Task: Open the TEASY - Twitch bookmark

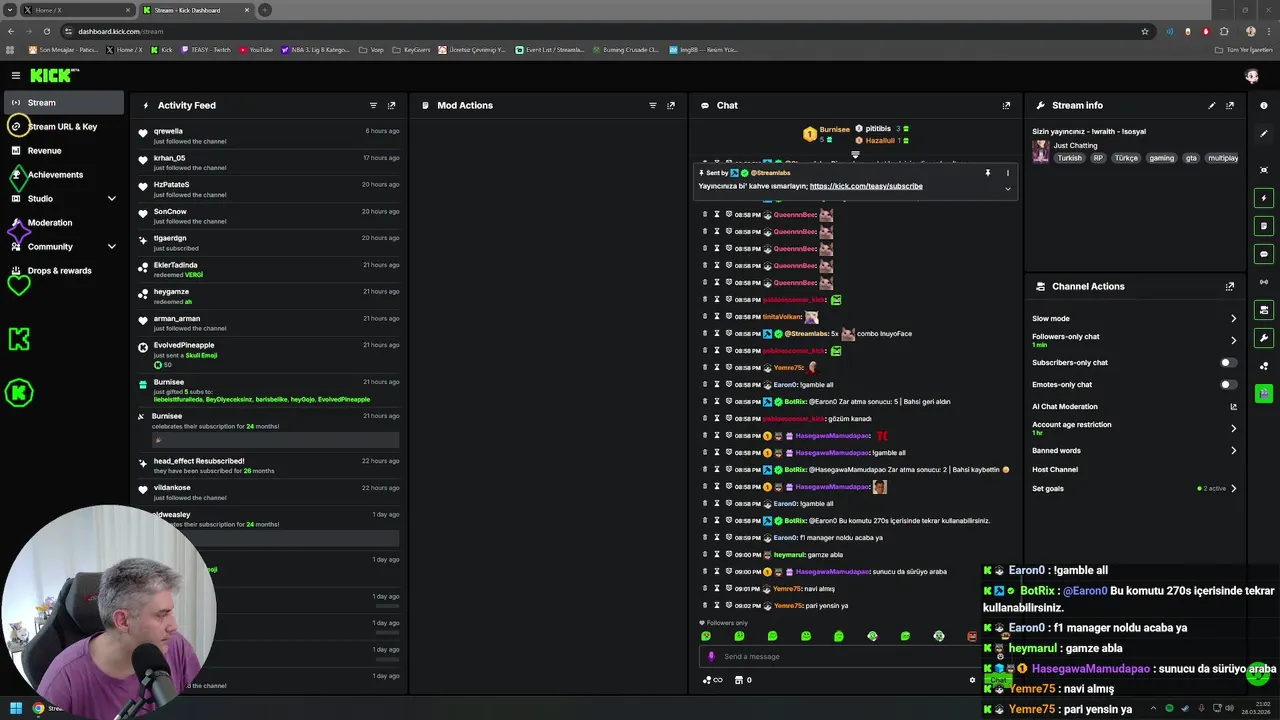Action: 206,49
